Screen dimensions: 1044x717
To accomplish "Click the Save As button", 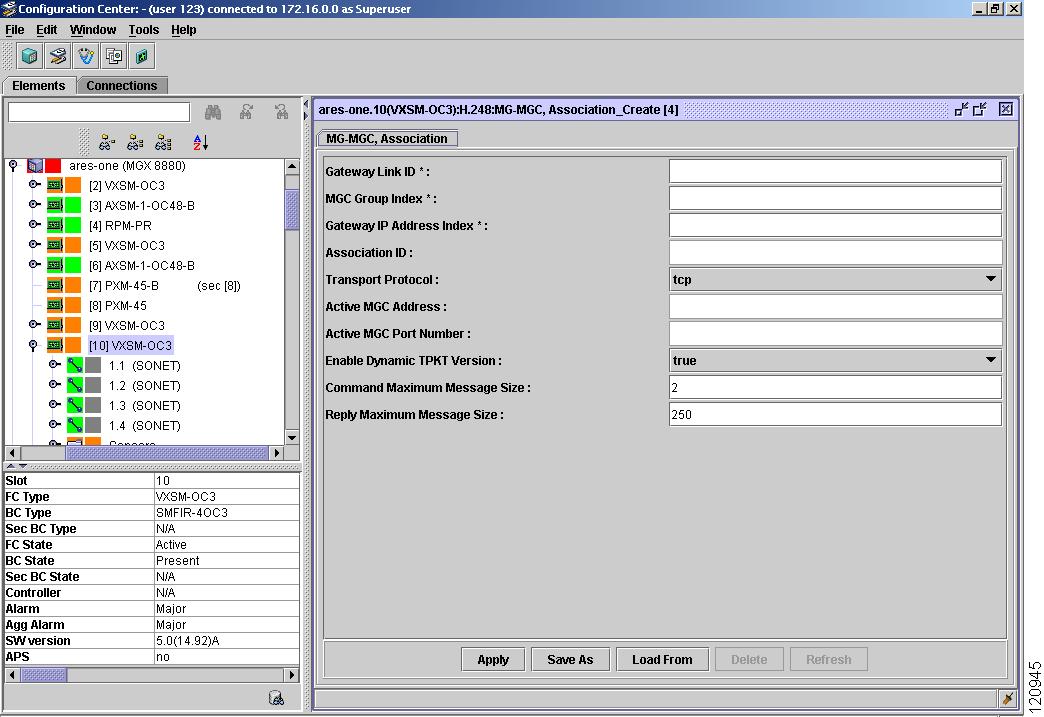I will 570,660.
